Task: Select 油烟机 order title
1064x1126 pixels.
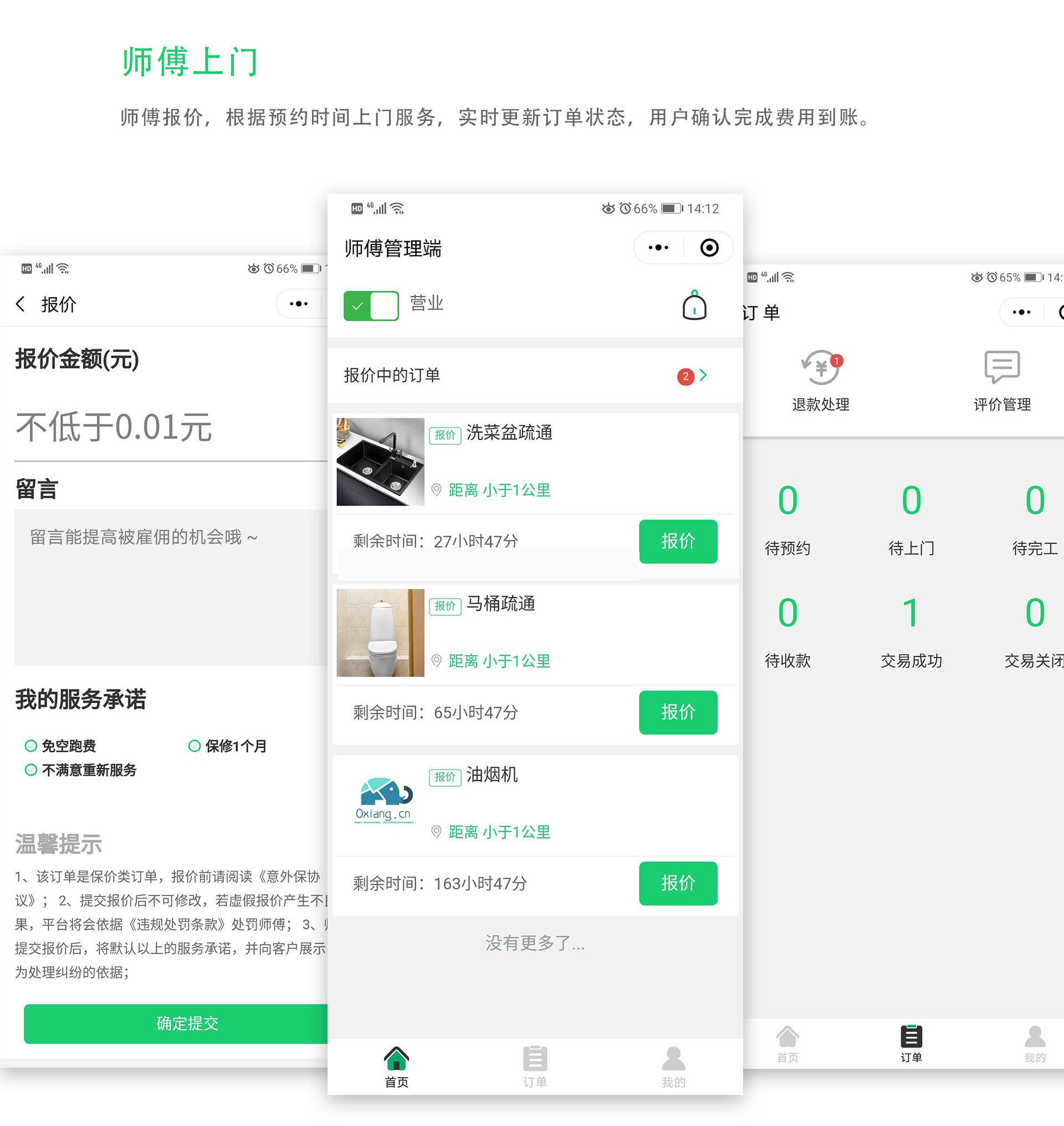Action: click(492, 775)
